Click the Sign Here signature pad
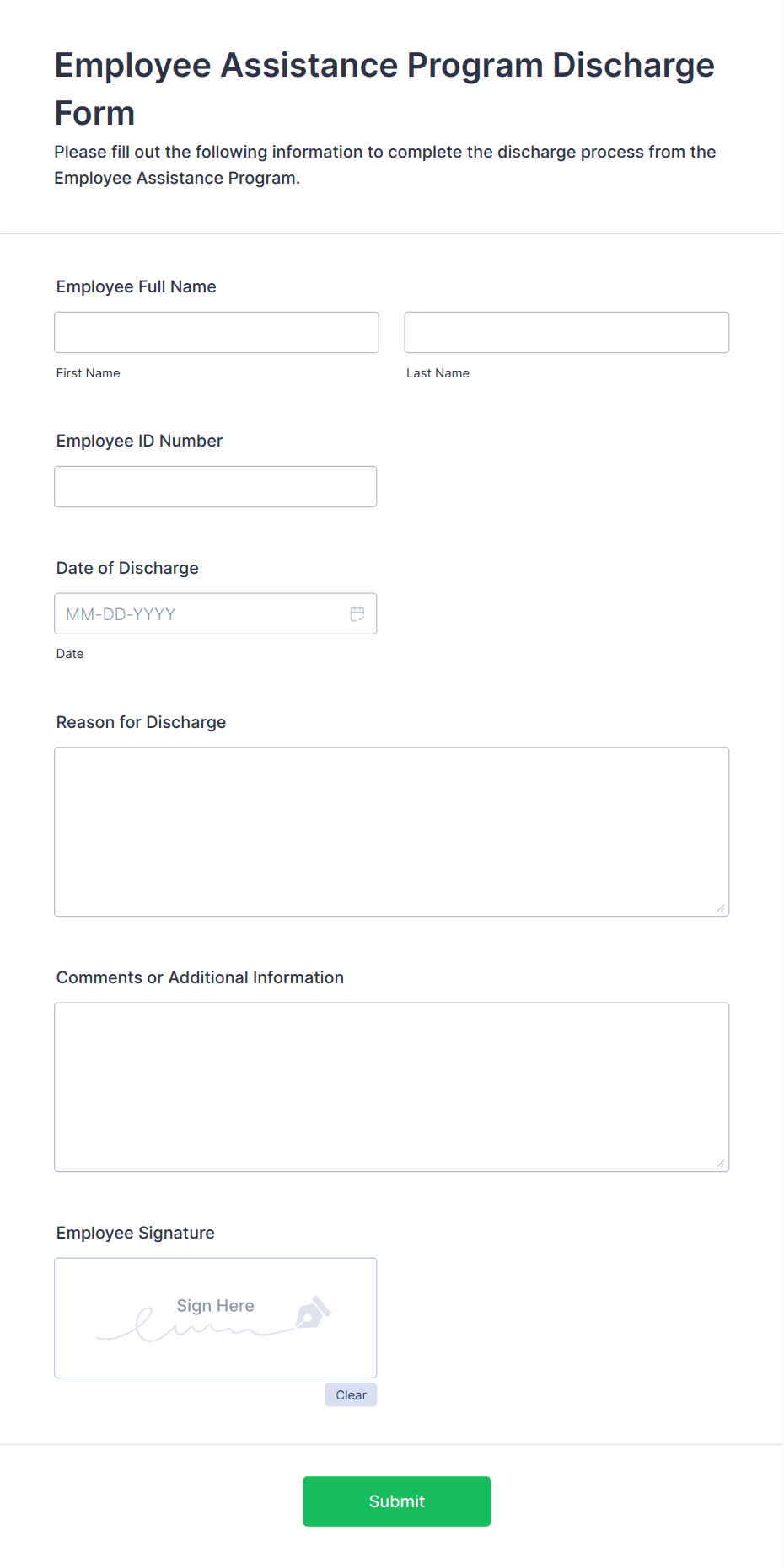 pyautogui.click(x=216, y=1319)
